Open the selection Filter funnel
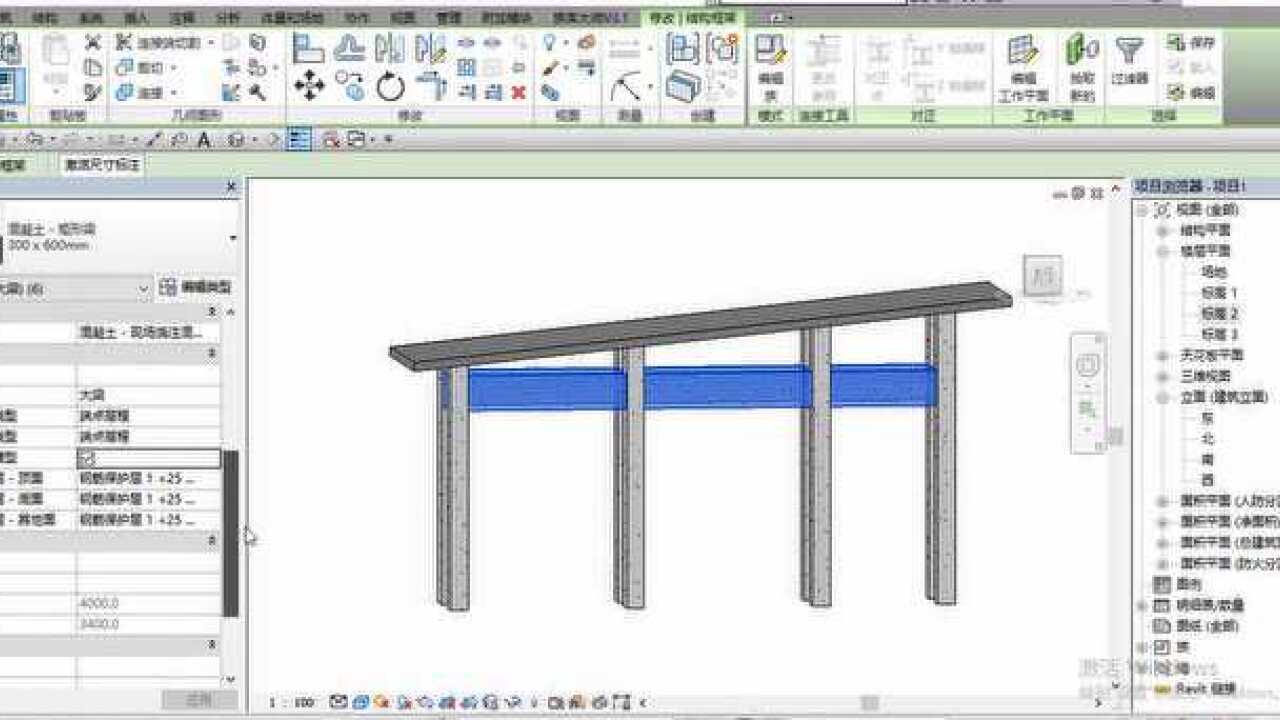1280x720 pixels. pos(1130,60)
